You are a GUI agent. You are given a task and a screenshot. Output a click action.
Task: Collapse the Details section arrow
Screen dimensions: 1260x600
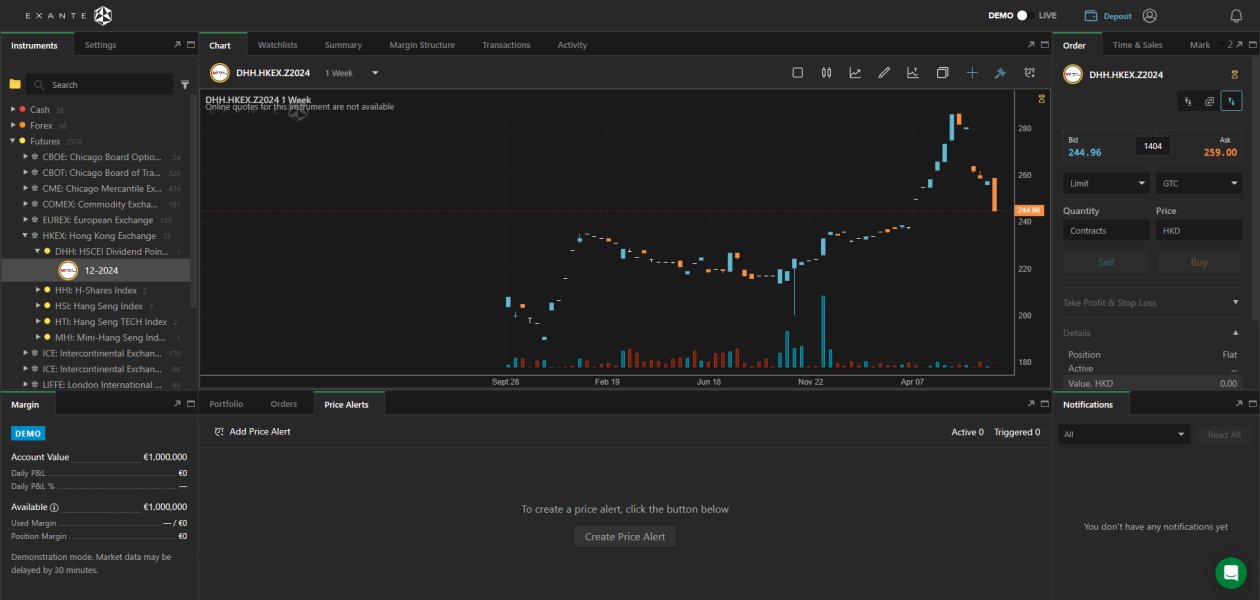tap(1235, 333)
